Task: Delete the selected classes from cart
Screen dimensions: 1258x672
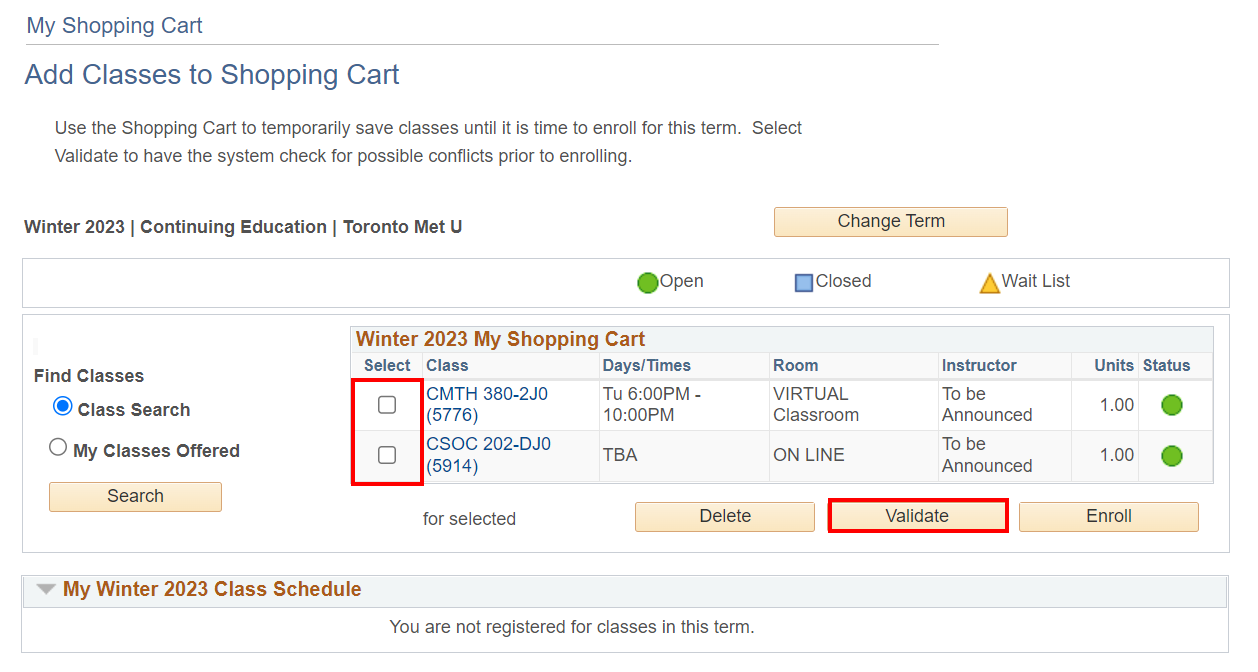Action: coord(725,516)
